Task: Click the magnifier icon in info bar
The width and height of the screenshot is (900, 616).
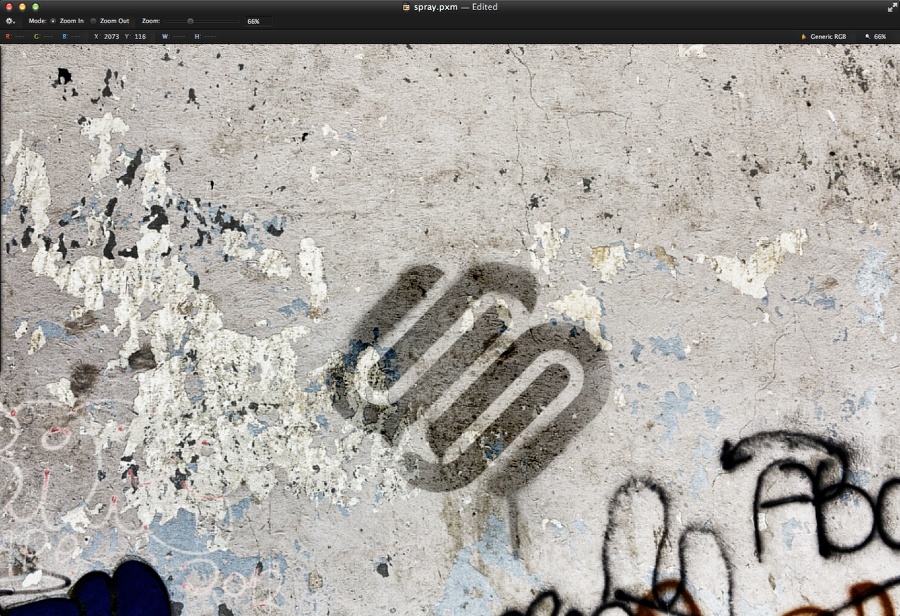Action: click(867, 36)
